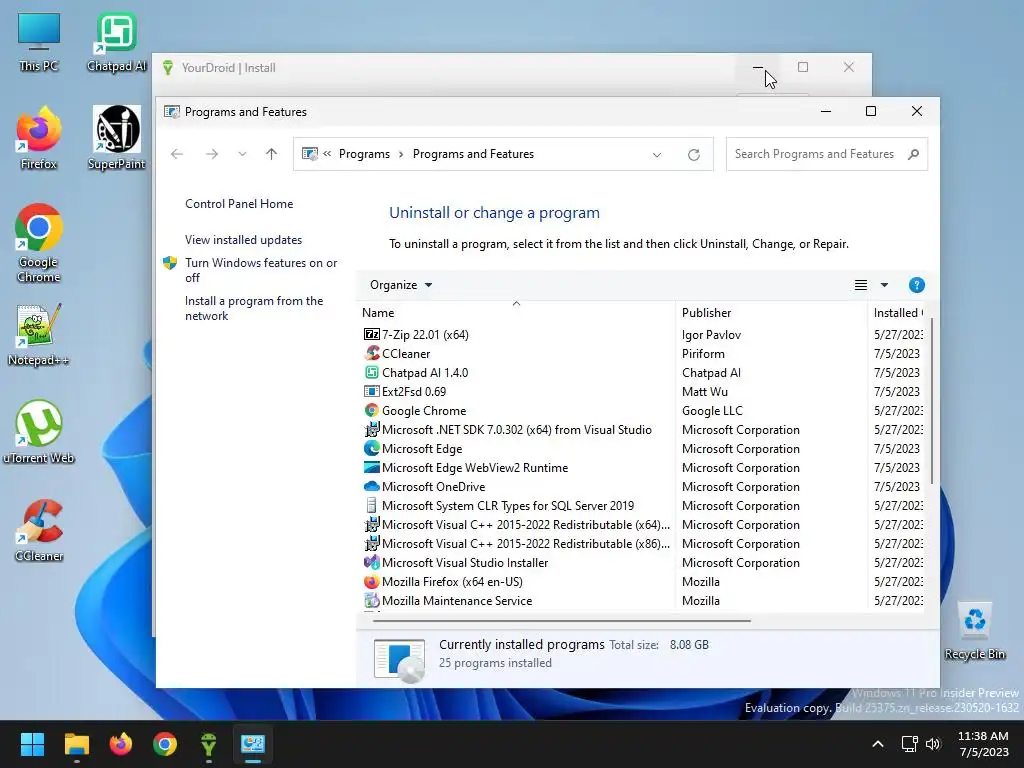Open Install a program from the network
Viewport: 1024px width, 768px height.
pyautogui.click(x=254, y=308)
